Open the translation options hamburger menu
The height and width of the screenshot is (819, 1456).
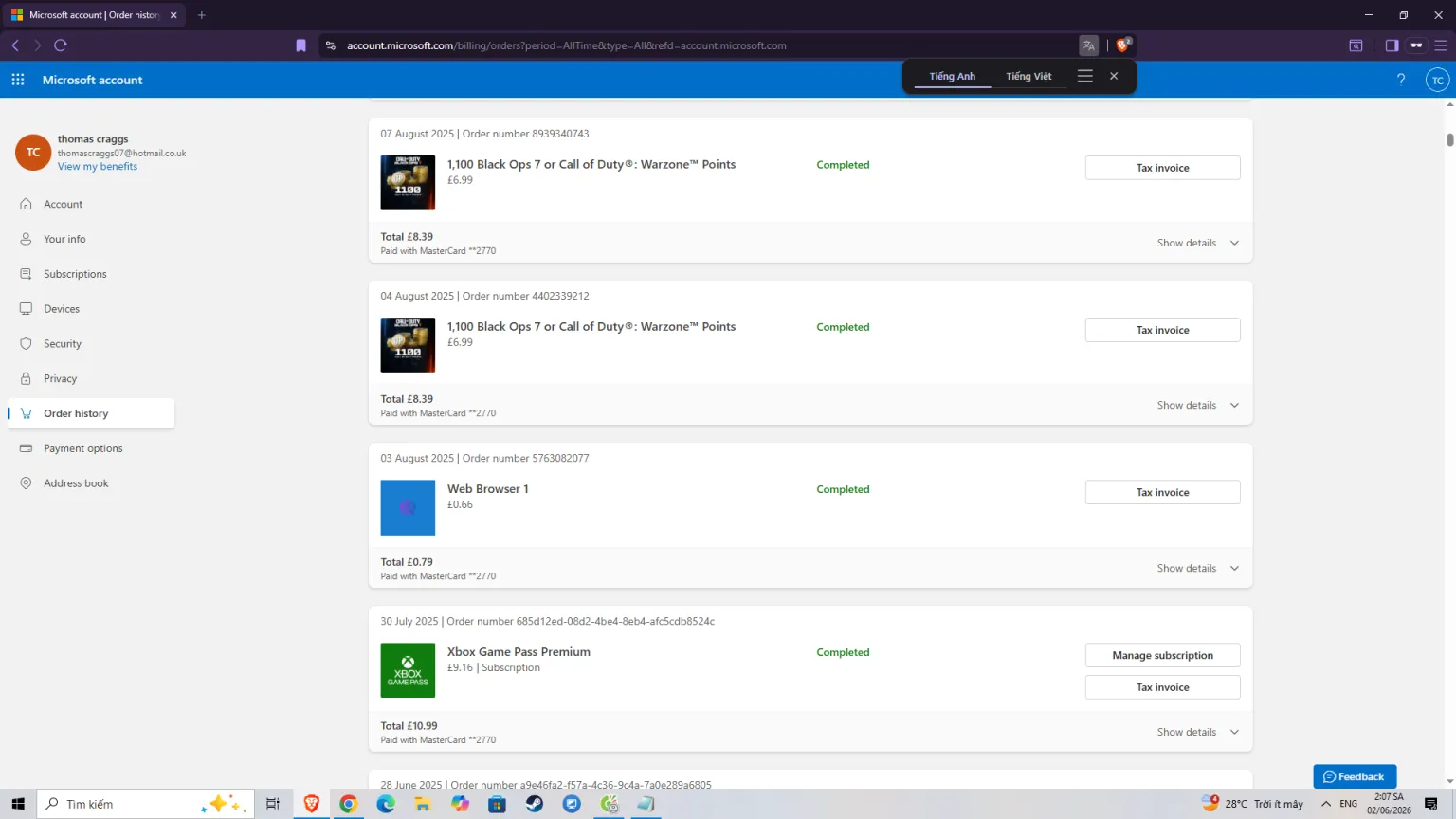click(x=1085, y=76)
